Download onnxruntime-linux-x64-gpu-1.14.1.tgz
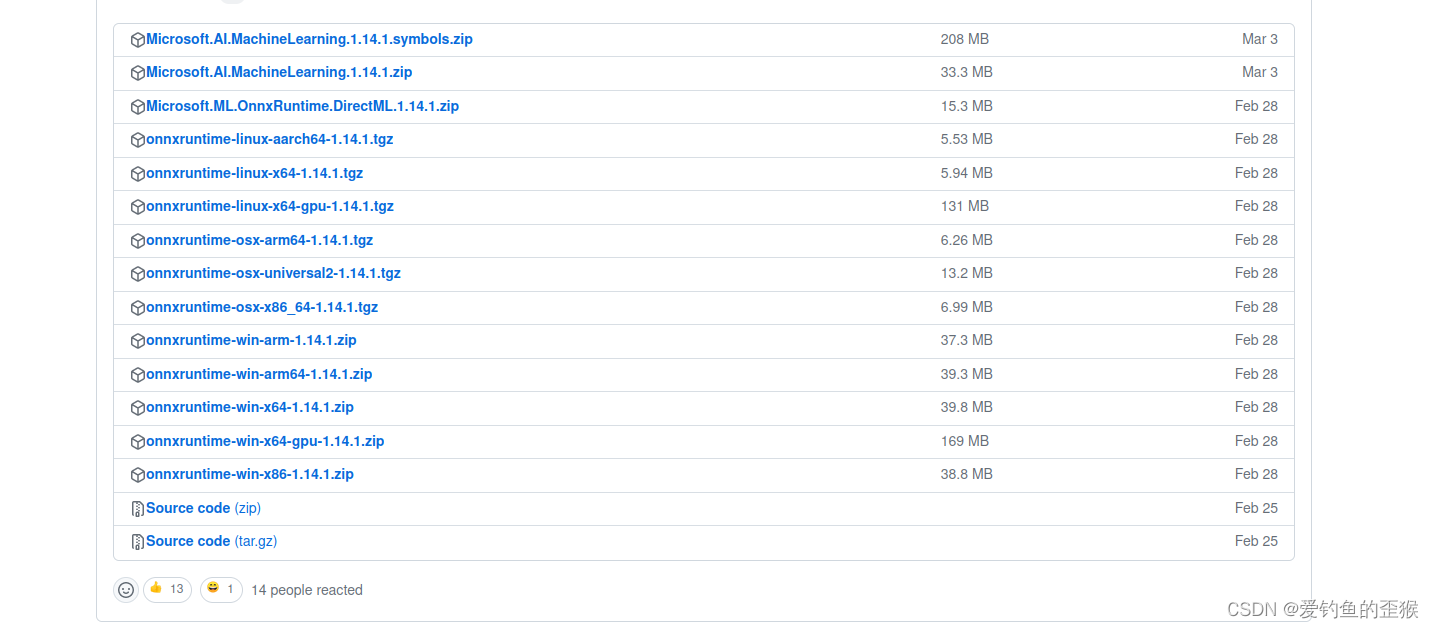The height and width of the screenshot is (628, 1434). (x=270, y=206)
